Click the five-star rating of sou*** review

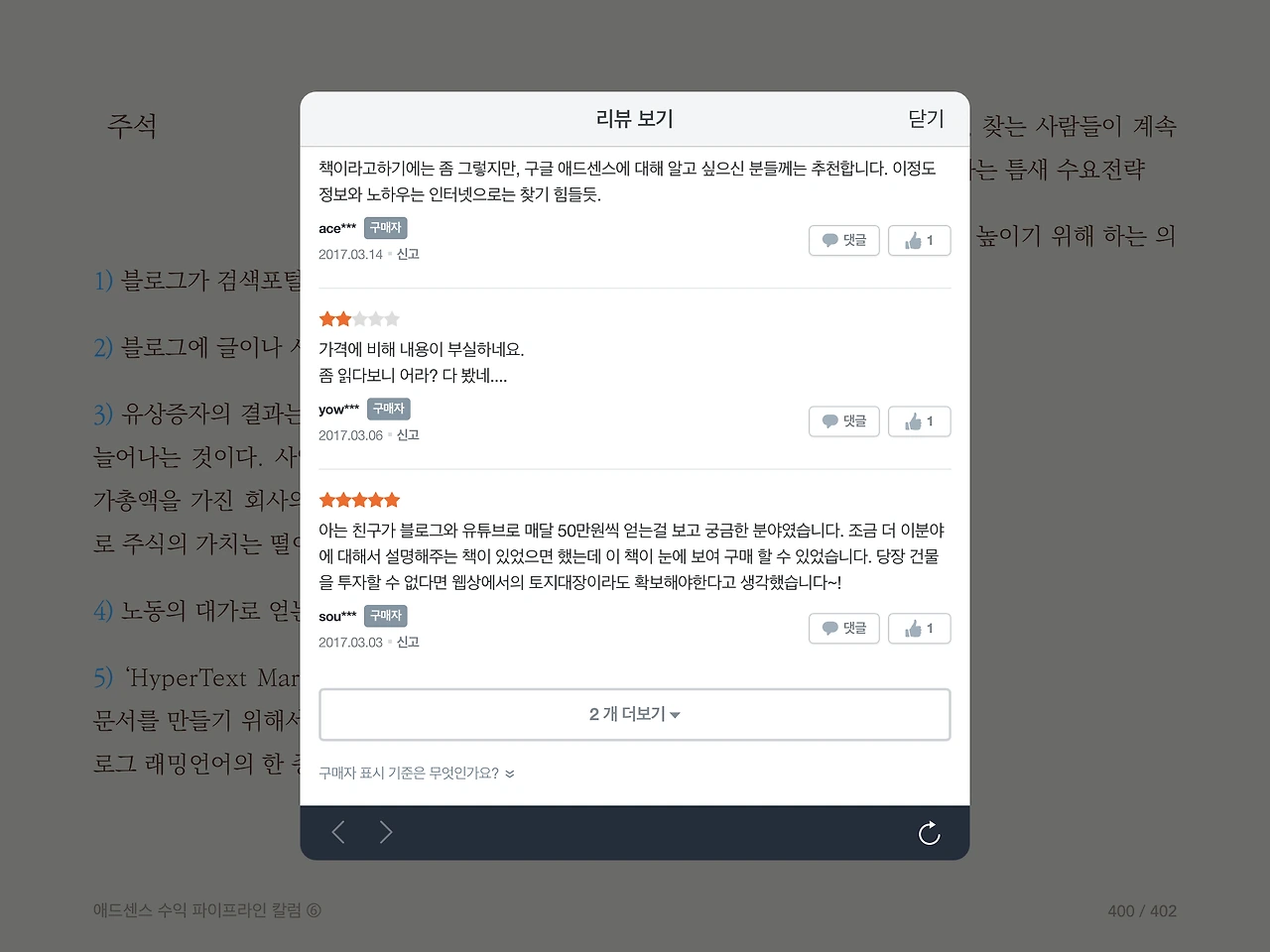pos(359,500)
